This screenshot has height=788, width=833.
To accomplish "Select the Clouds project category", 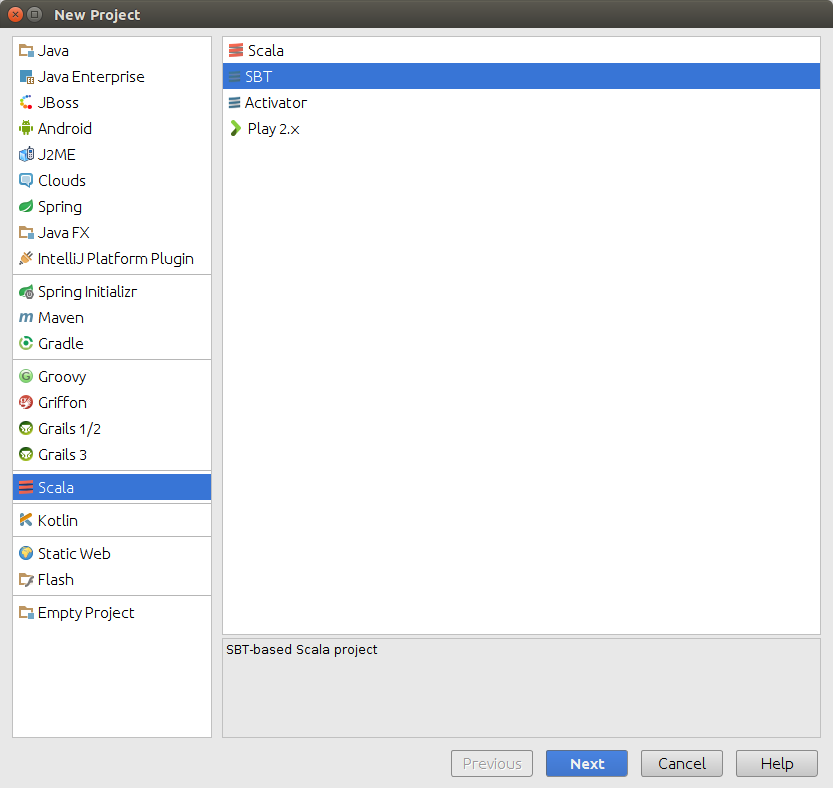I will pyautogui.click(x=61, y=180).
